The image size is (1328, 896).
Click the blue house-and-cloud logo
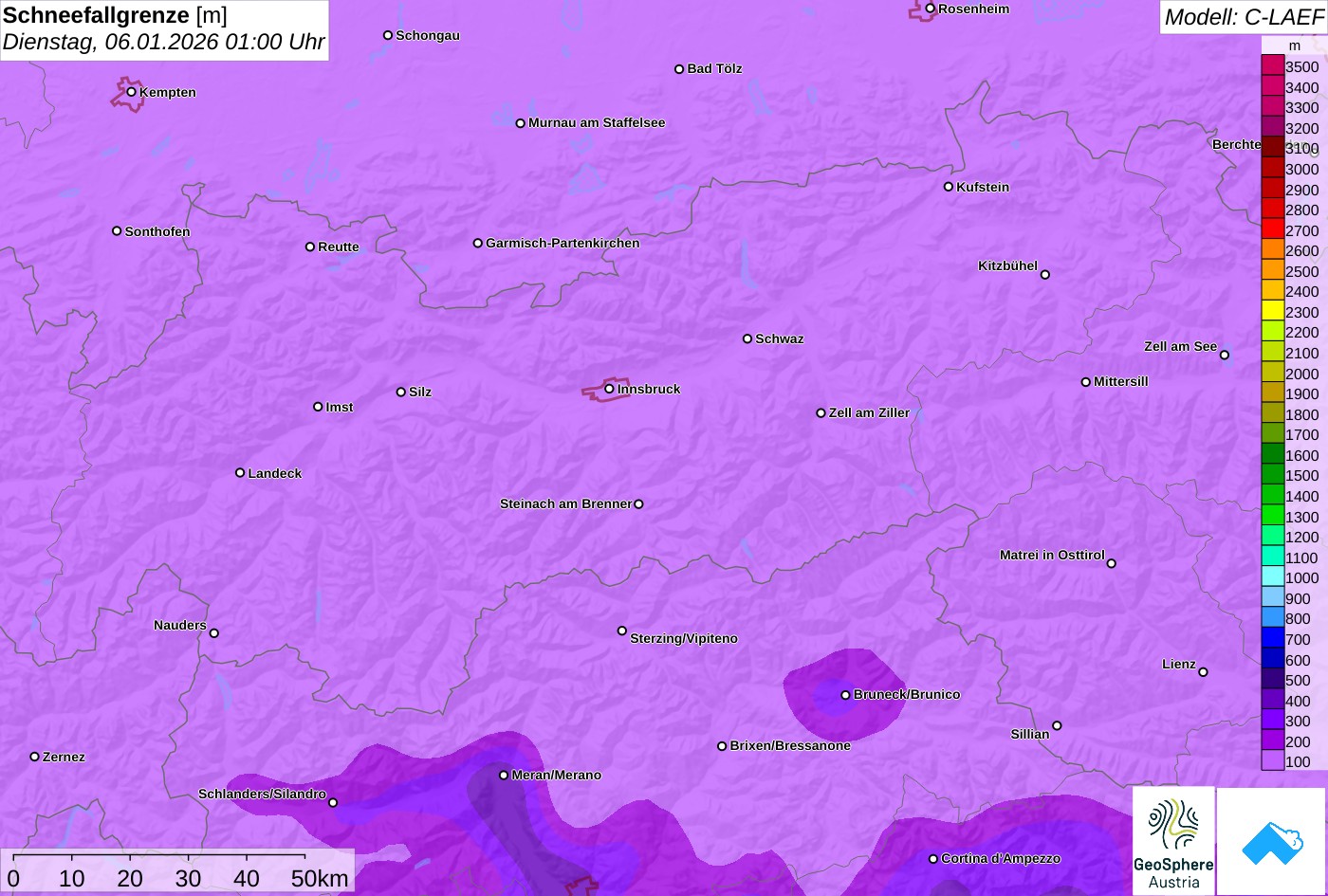1271,841
